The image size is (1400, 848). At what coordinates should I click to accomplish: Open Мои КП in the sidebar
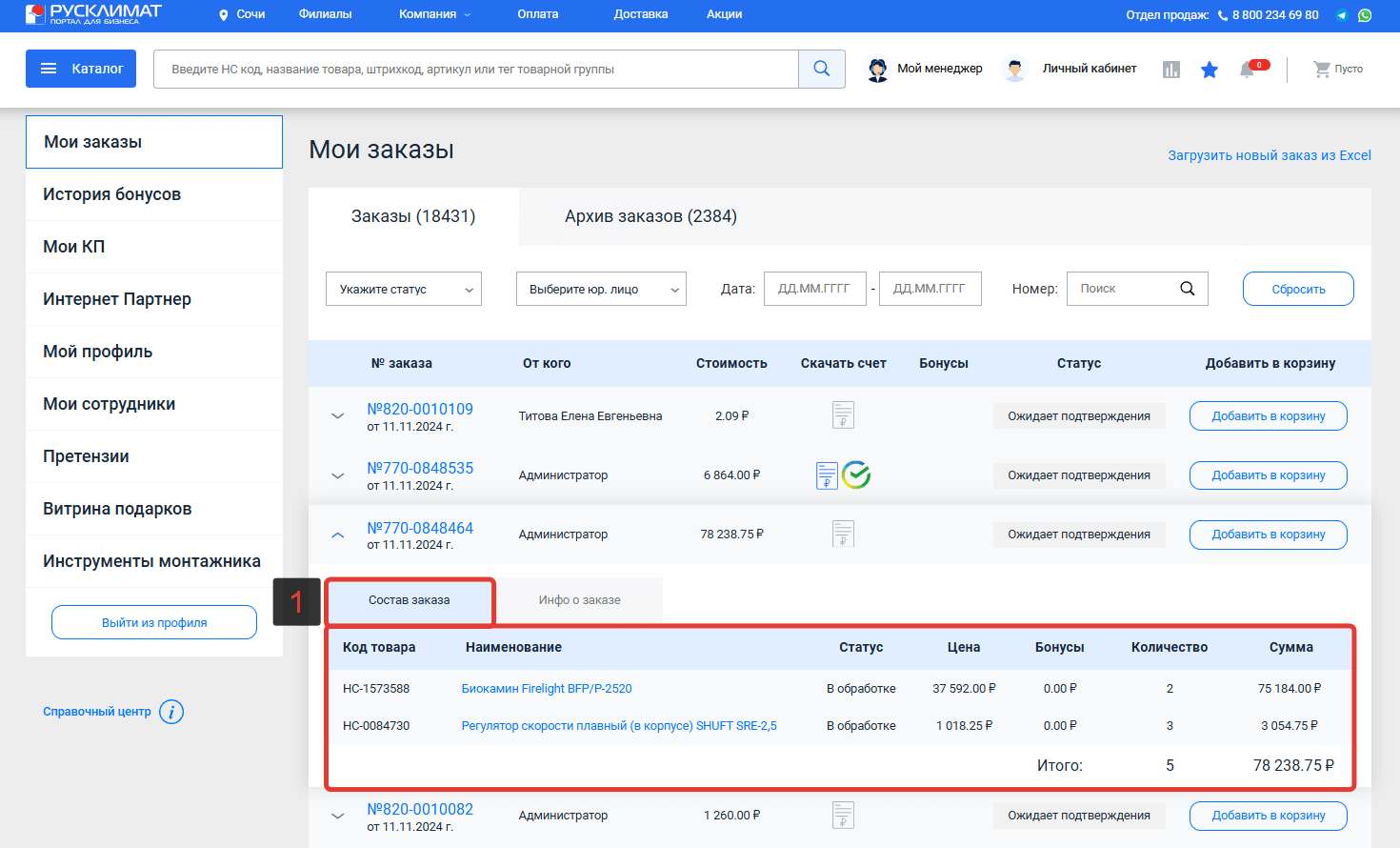pos(154,247)
